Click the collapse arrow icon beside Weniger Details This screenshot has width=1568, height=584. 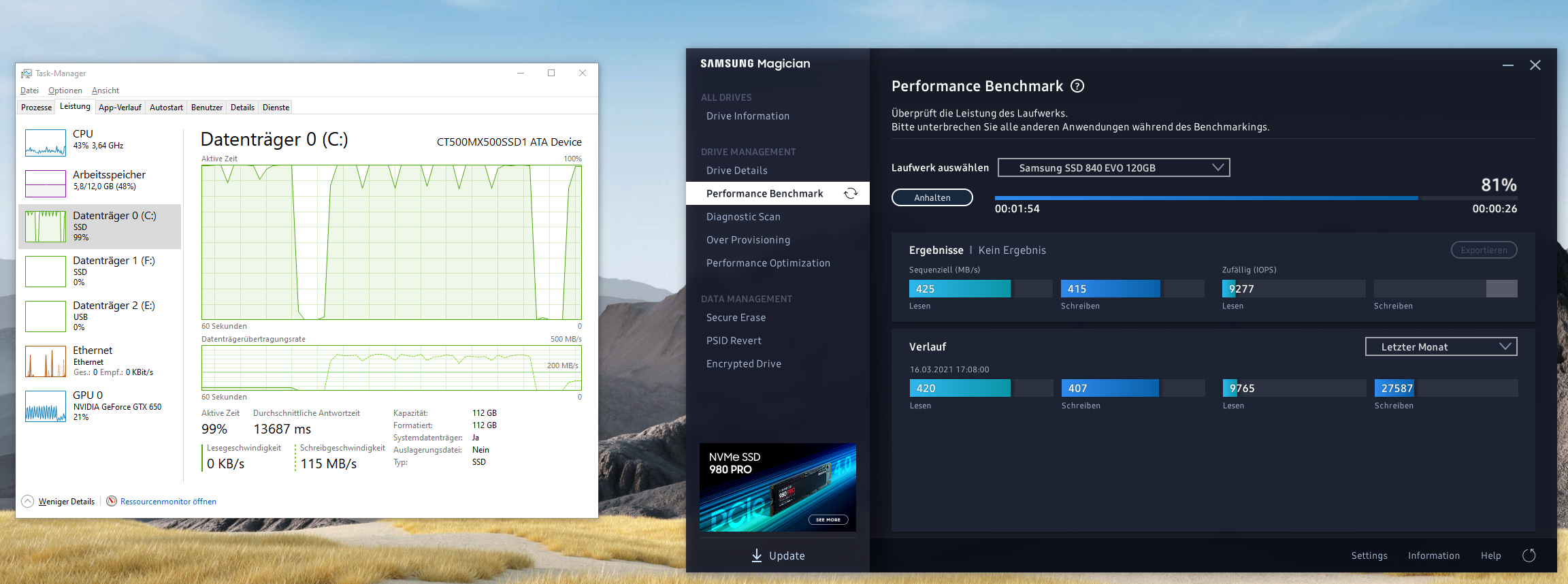(x=28, y=501)
